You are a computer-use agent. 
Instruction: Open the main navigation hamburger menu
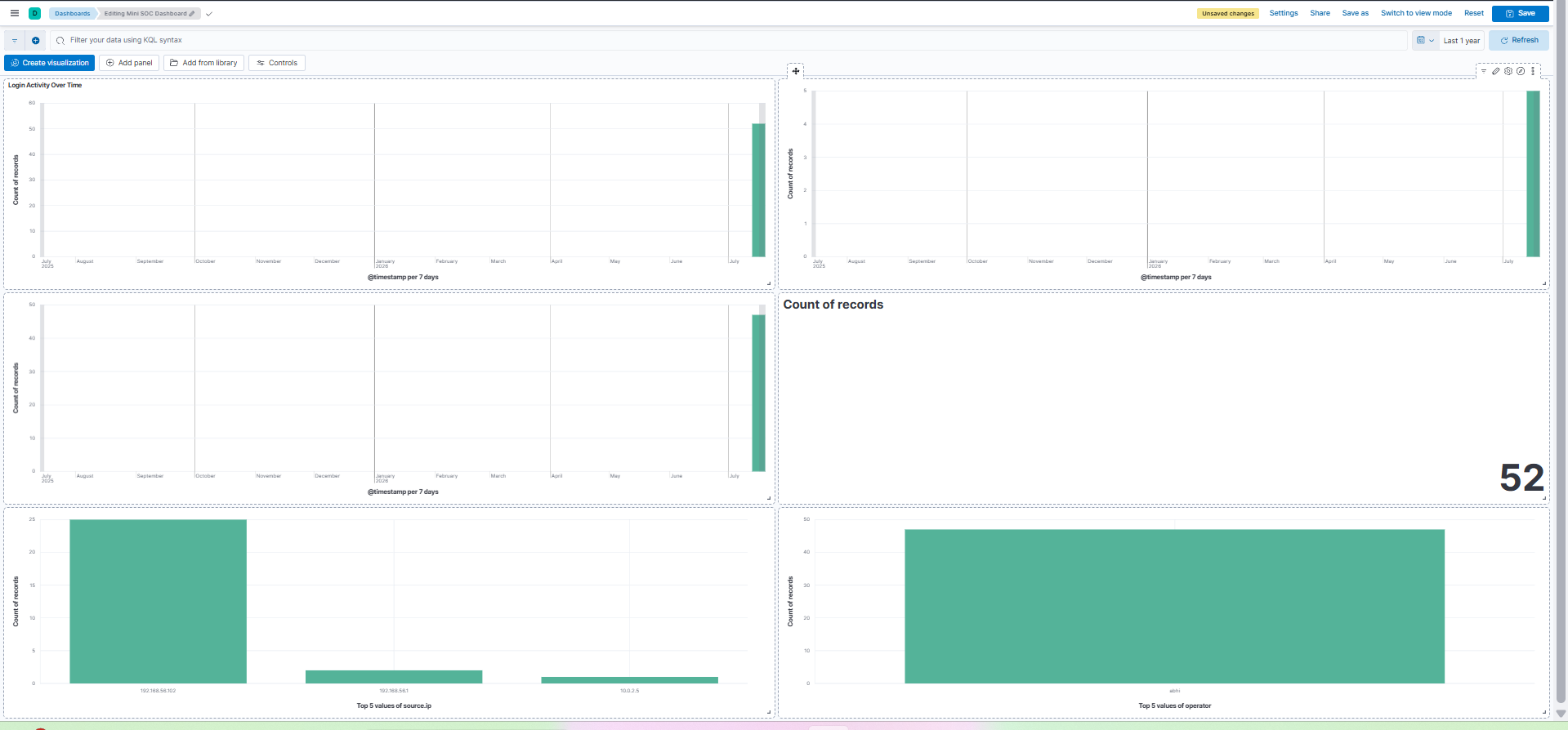pyautogui.click(x=14, y=13)
